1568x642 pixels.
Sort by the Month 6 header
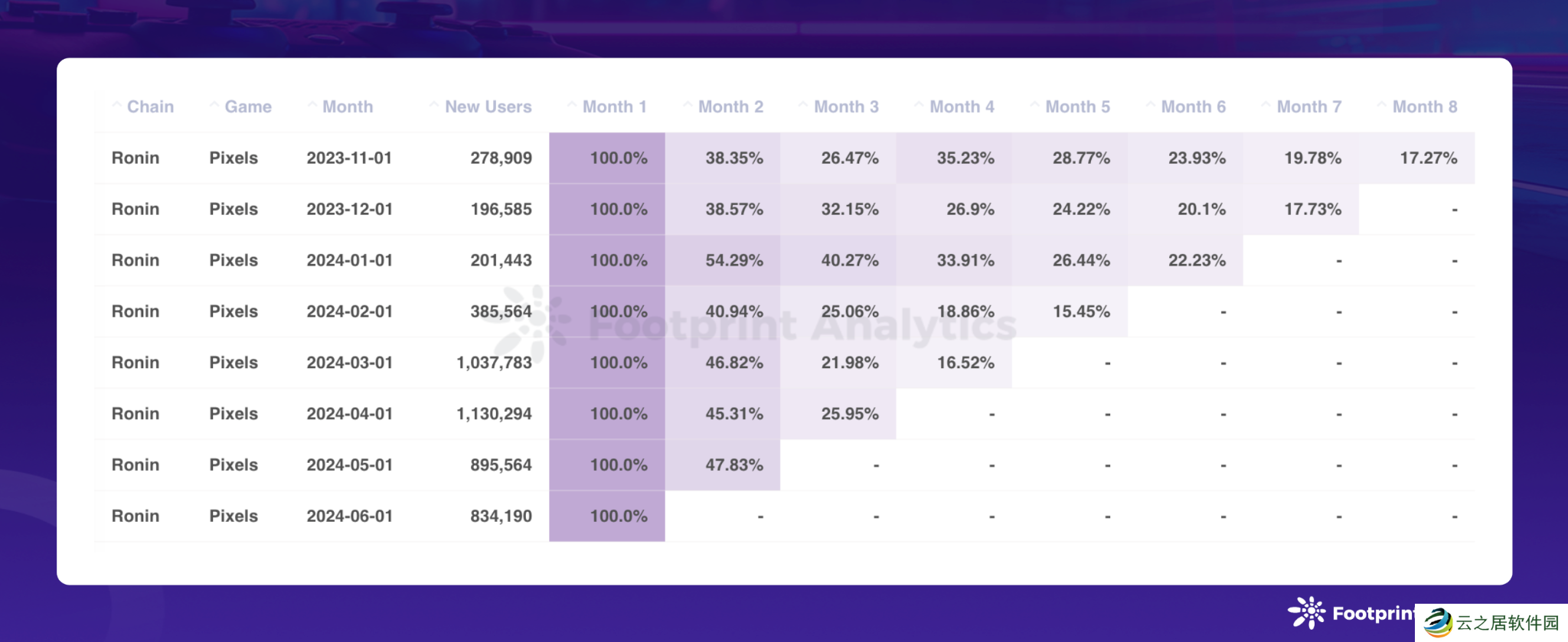1193,106
